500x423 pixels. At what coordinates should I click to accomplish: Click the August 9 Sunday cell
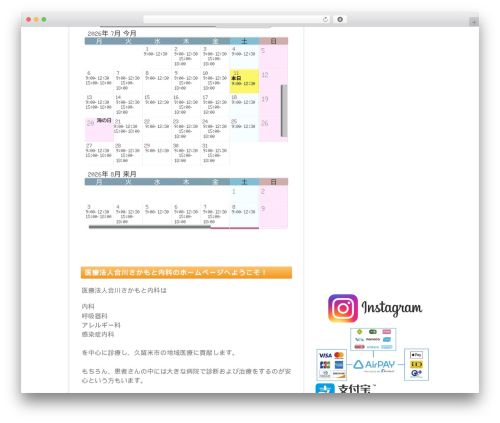click(273, 215)
